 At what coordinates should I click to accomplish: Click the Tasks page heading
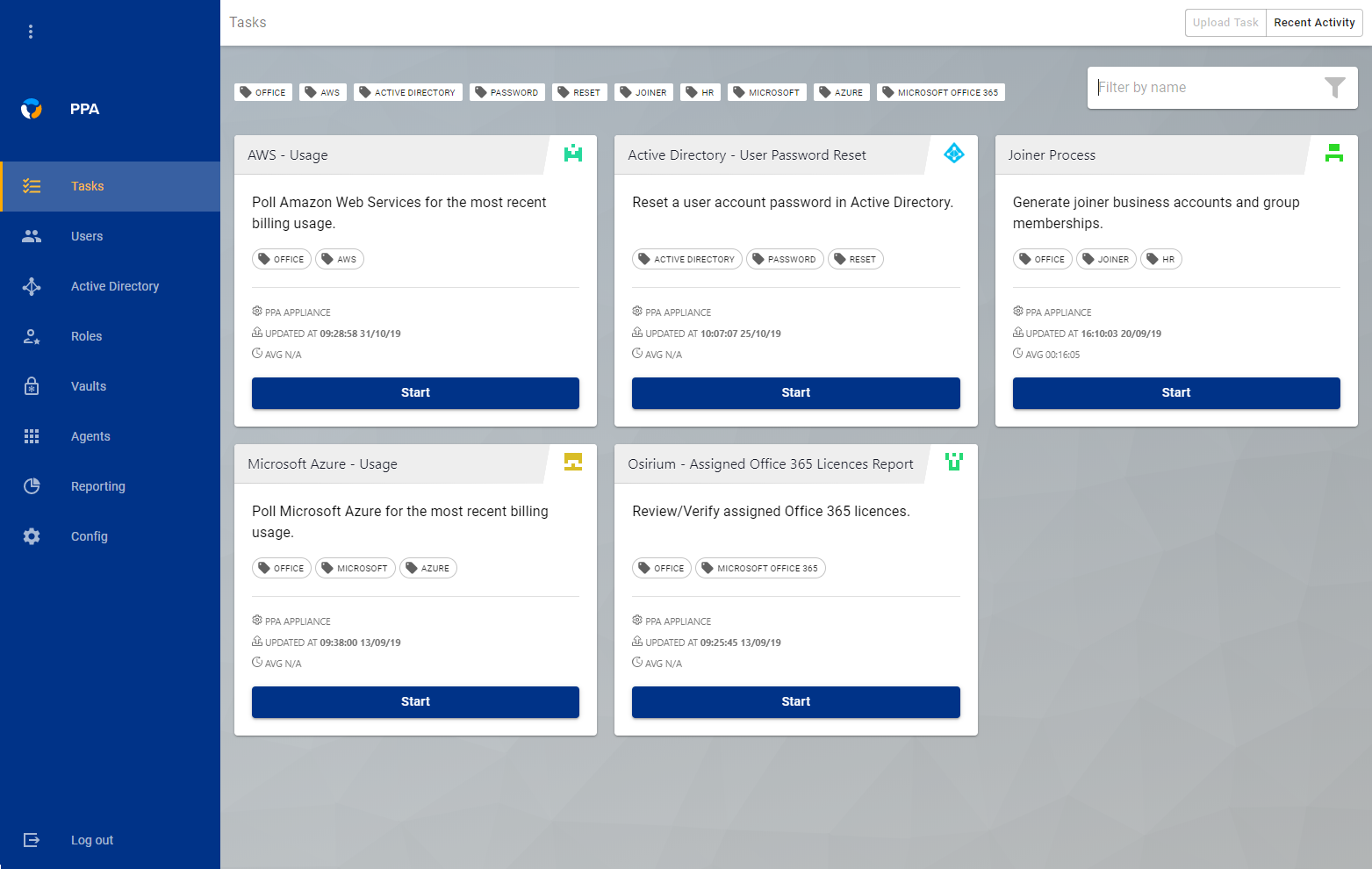pyautogui.click(x=248, y=23)
